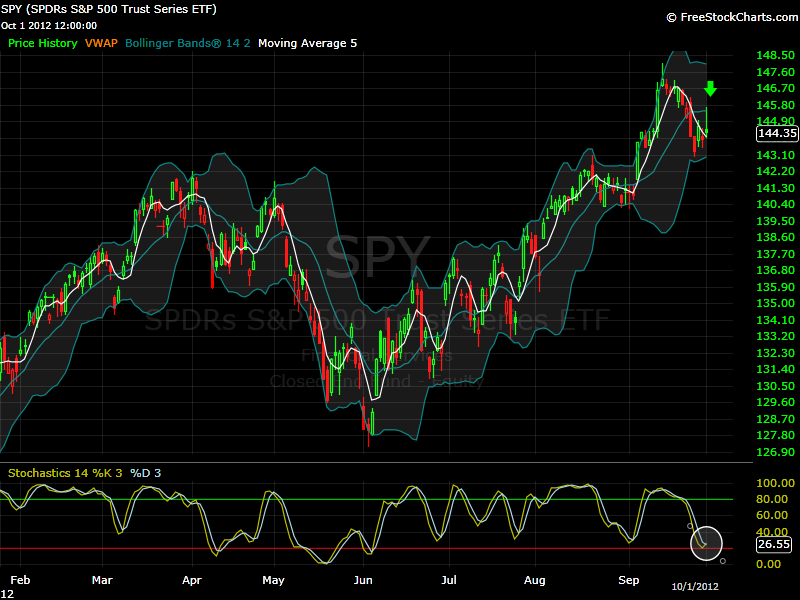The image size is (800, 600).
Task: Click the 145.80 price axis label
Action: 775,105
